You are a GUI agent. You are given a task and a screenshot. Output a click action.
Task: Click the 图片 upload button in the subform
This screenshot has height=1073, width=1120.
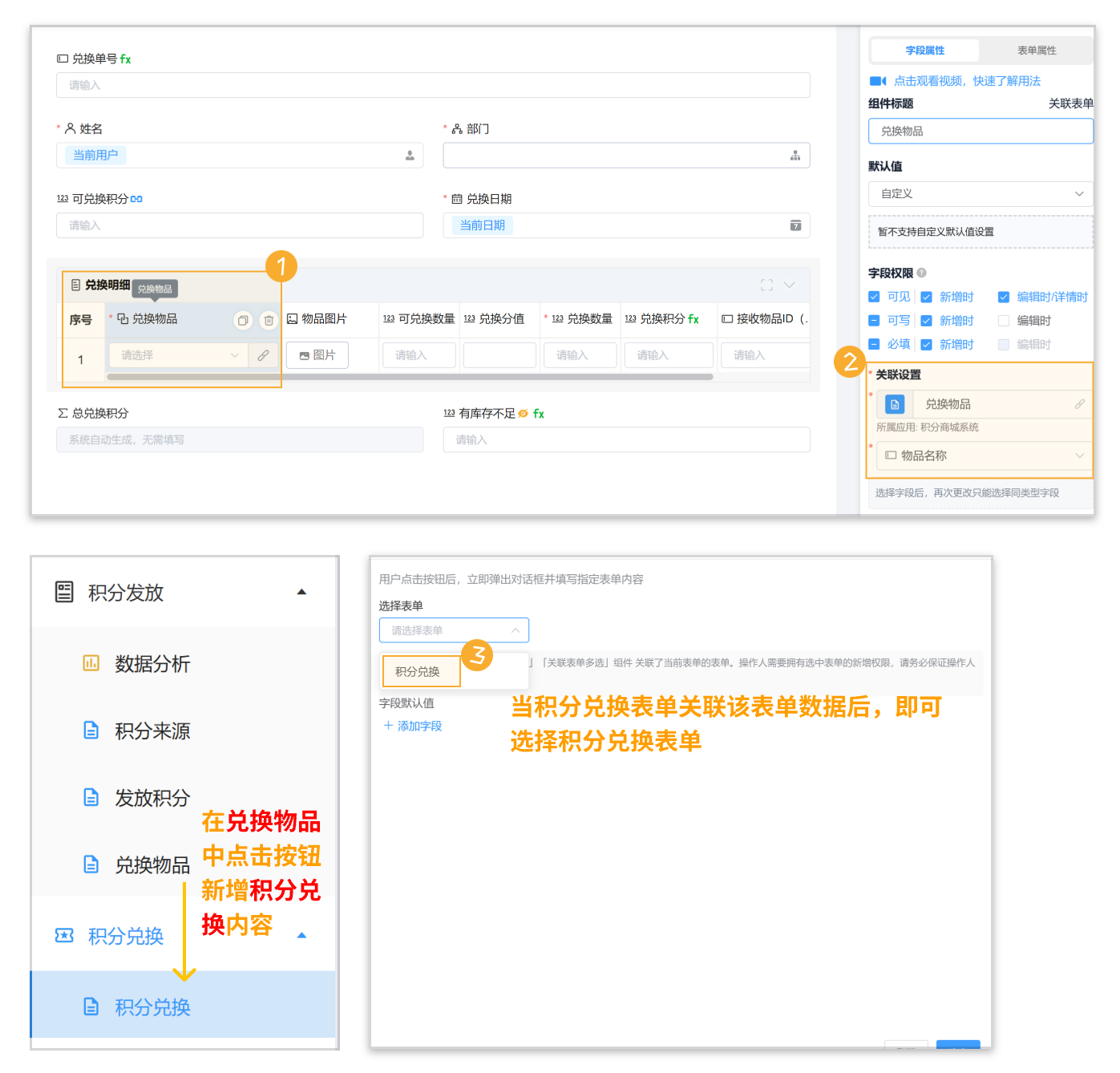point(317,354)
